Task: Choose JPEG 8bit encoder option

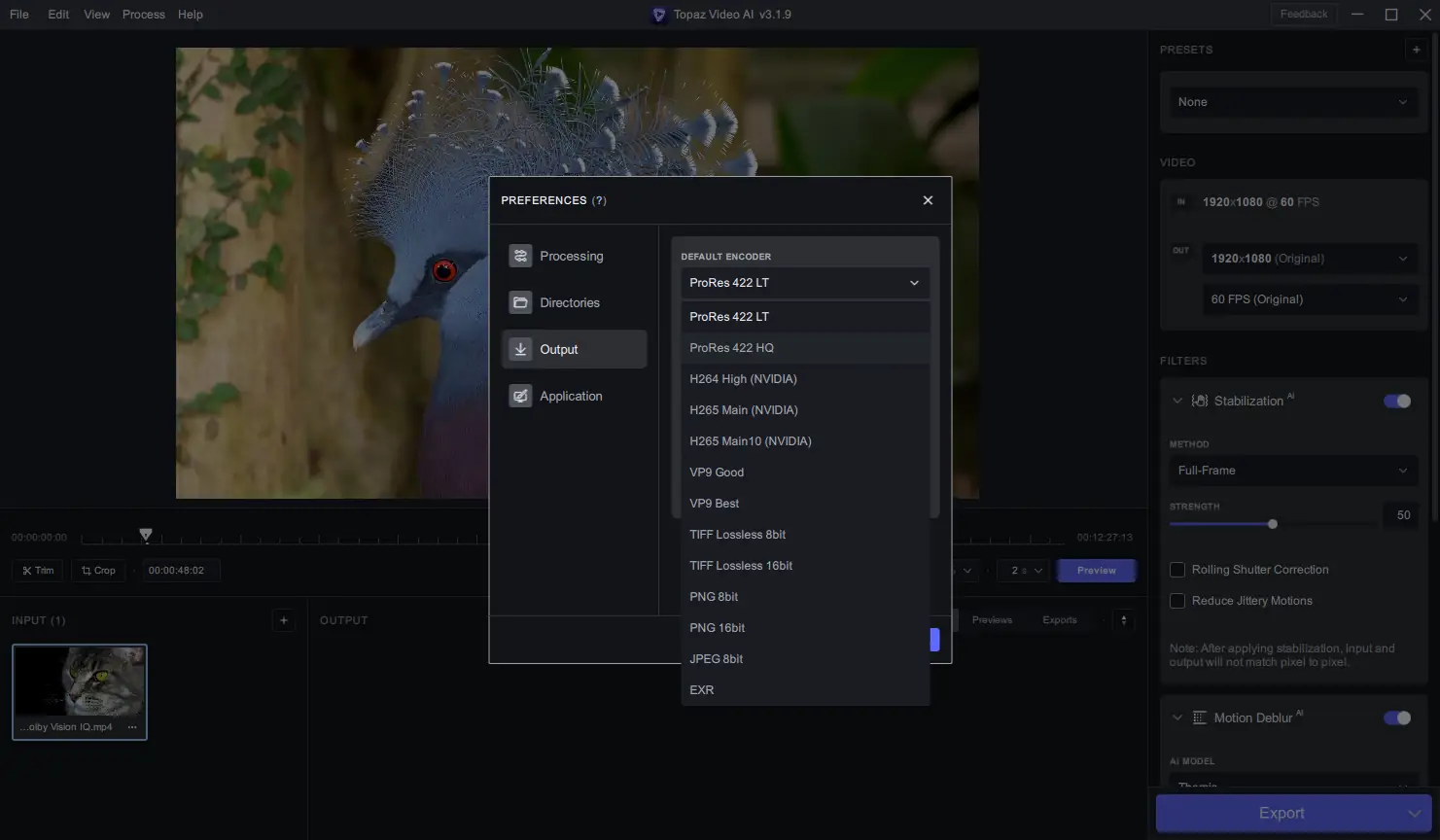Action: [x=805, y=659]
